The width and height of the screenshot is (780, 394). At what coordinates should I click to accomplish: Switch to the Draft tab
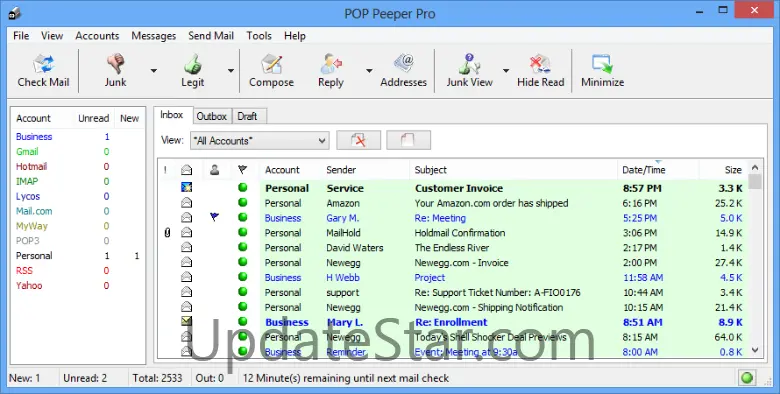click(247, 116)
